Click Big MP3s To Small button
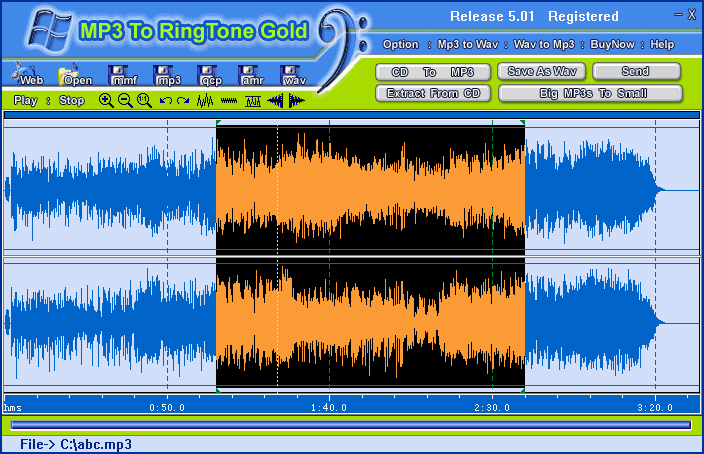Image resolution: width=704 pixels, height=454 pixels. point(590,93)
